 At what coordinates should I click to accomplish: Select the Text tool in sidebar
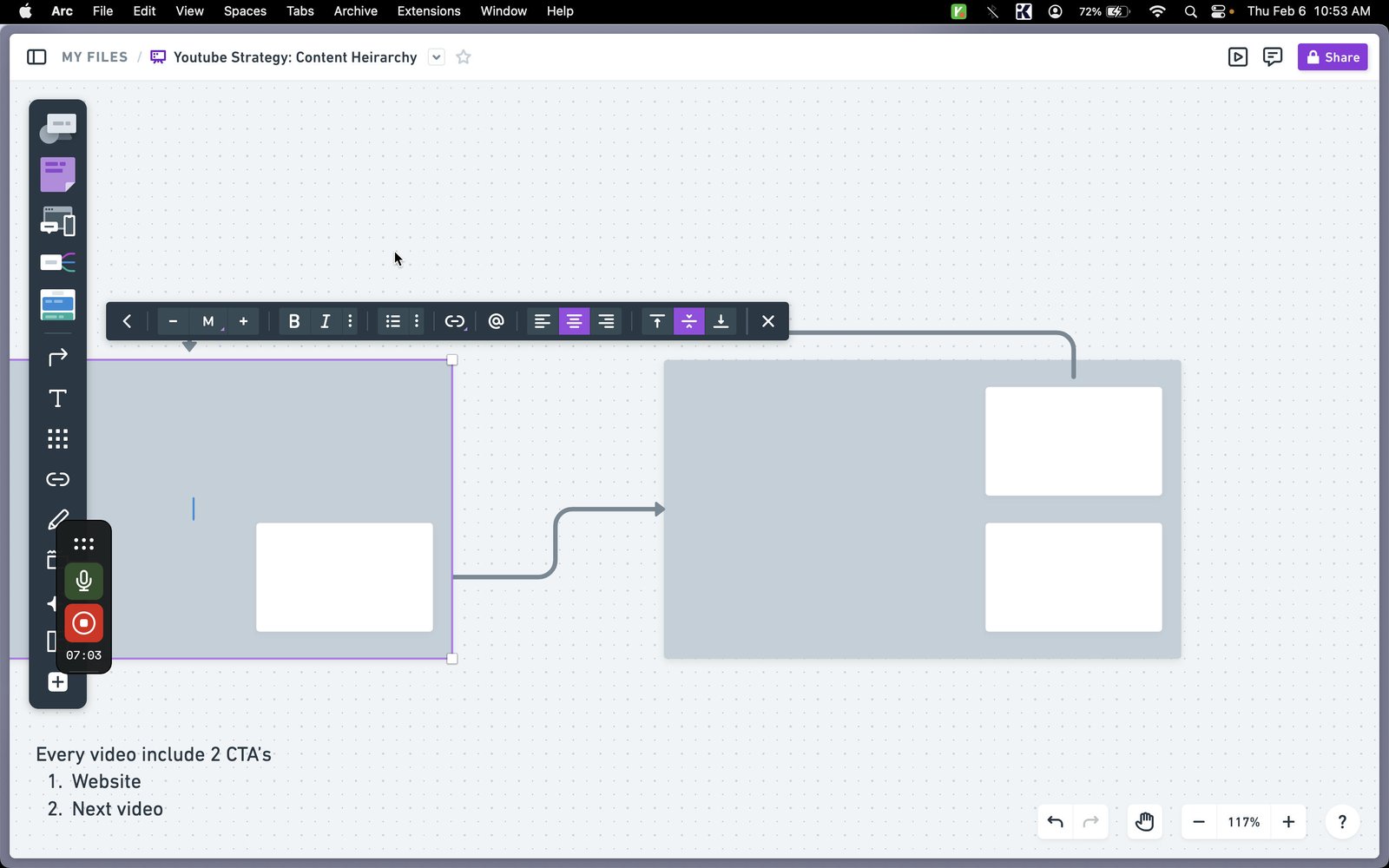pos(57,398)
